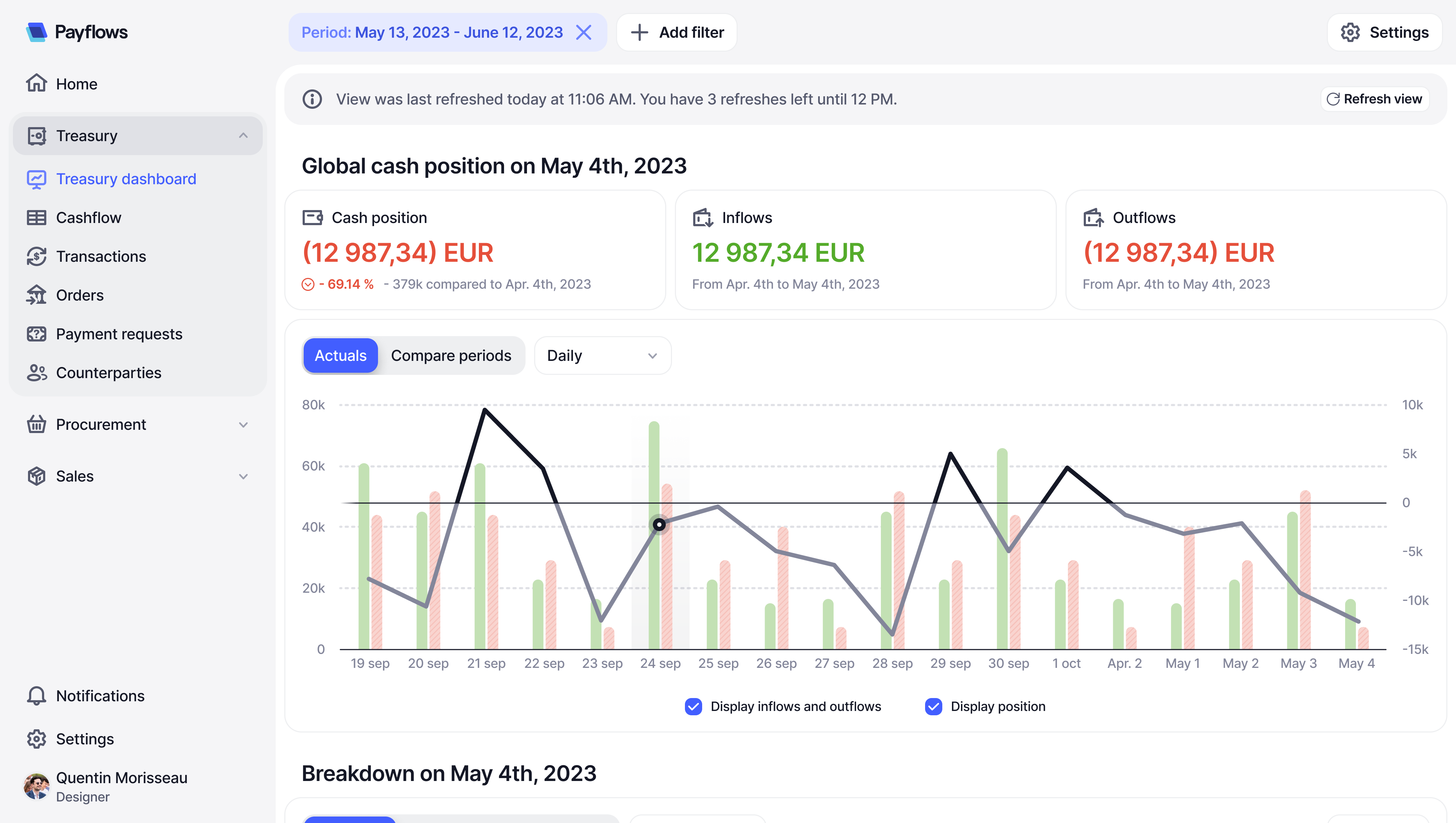
Task: Open Home via its house icon
Action: (36, 84)
